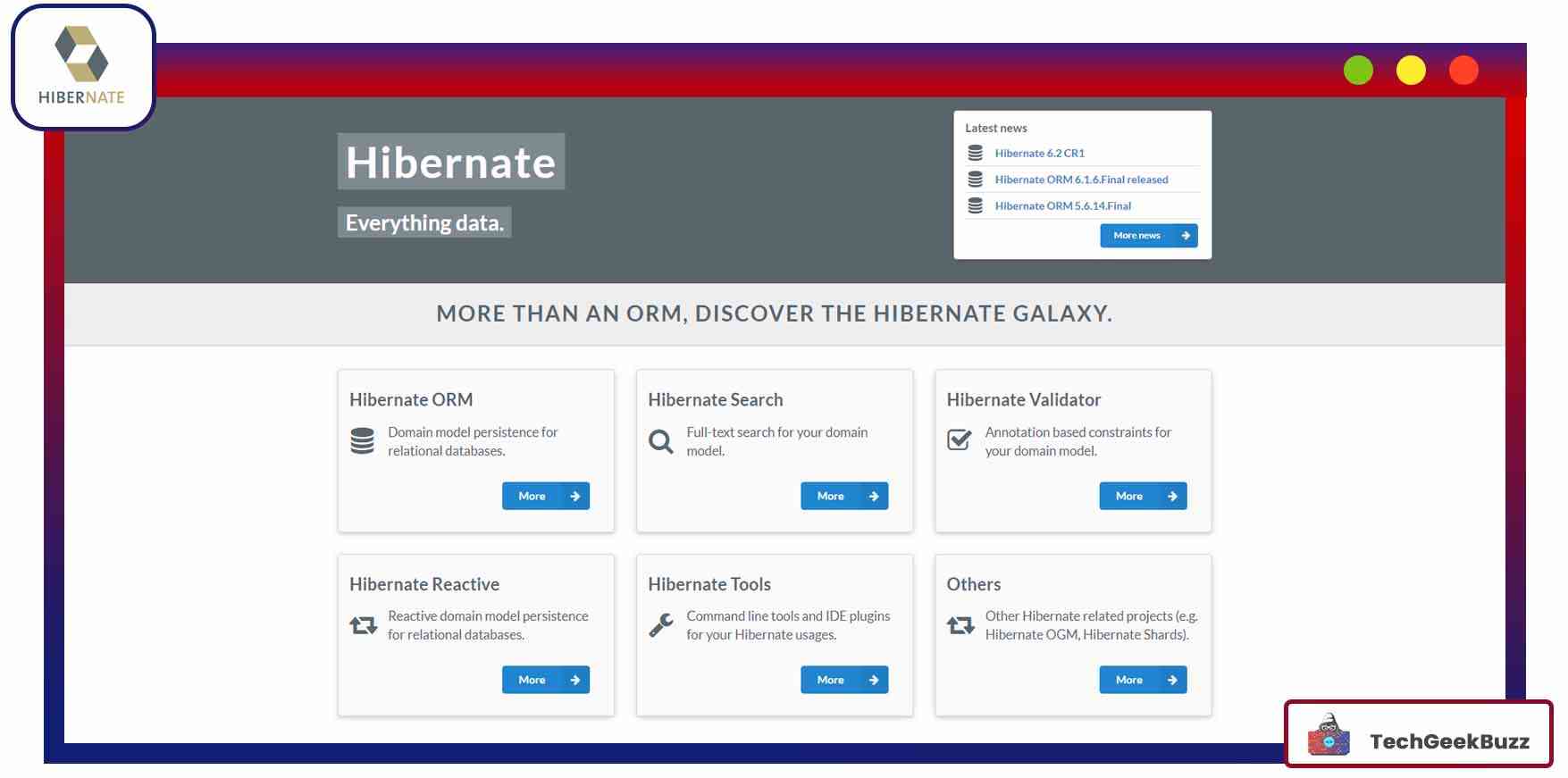Click the Others card retweet-arrows icon
1568x778 pixels.
point(960,625)
